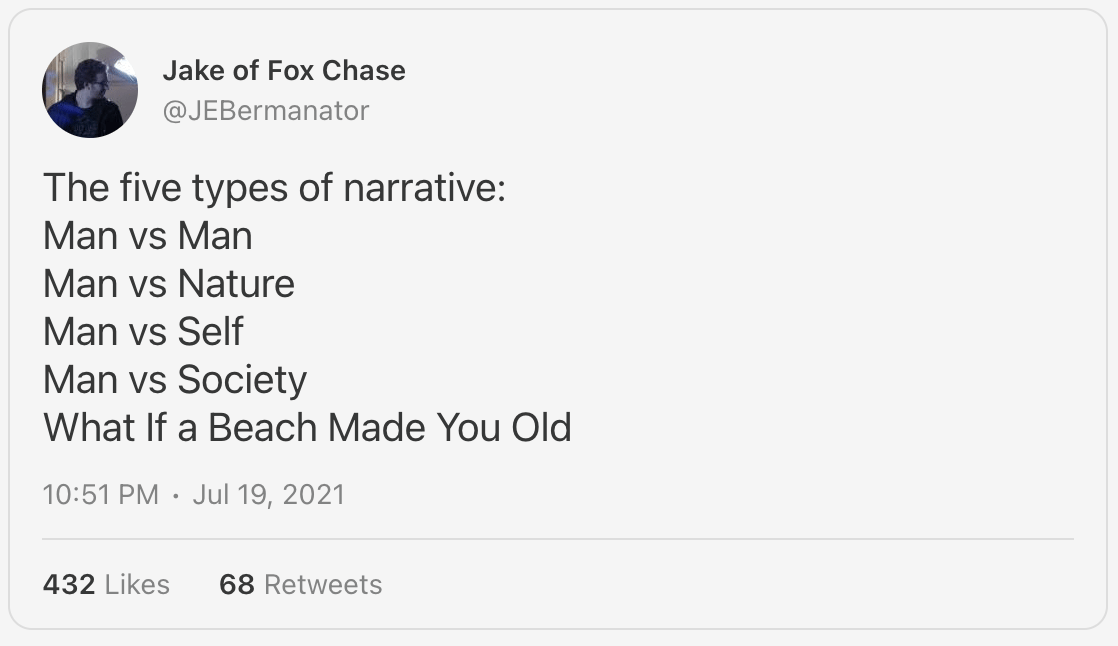Click the word "Self" in the tweet

(210, 332)
